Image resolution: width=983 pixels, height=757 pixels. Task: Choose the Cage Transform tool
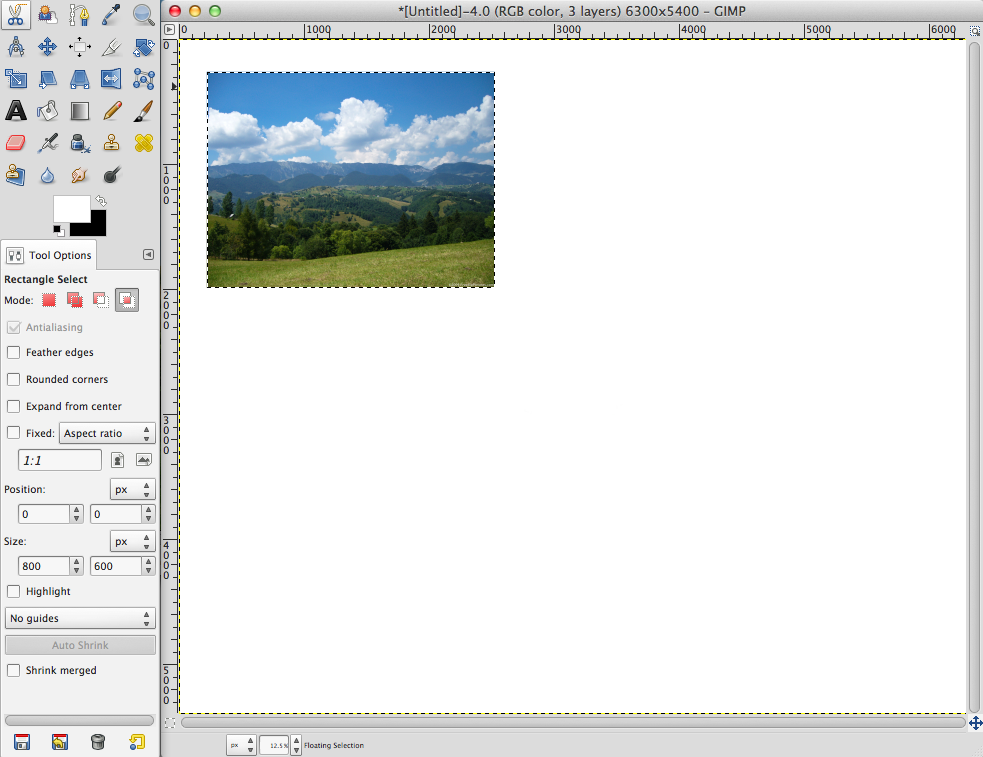click(x=144, y=79)
